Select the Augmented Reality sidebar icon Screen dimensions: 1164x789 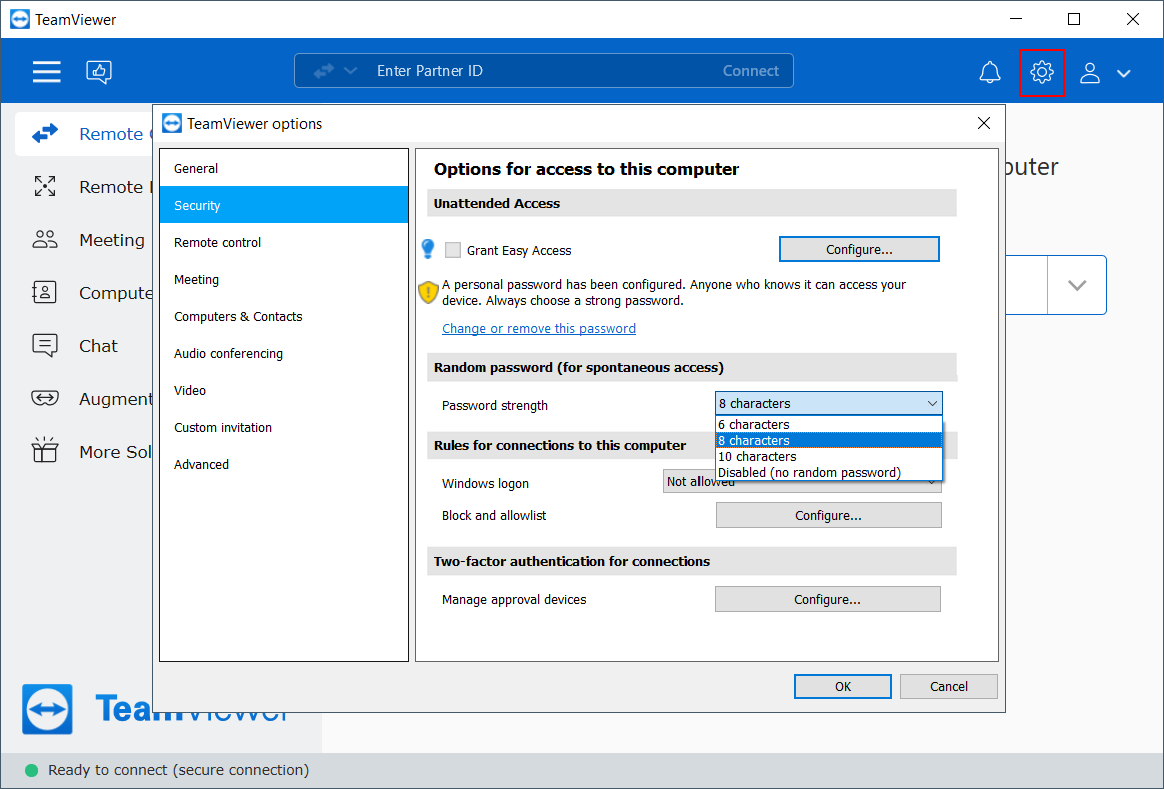pyautogui.click(x=45, y=398)
